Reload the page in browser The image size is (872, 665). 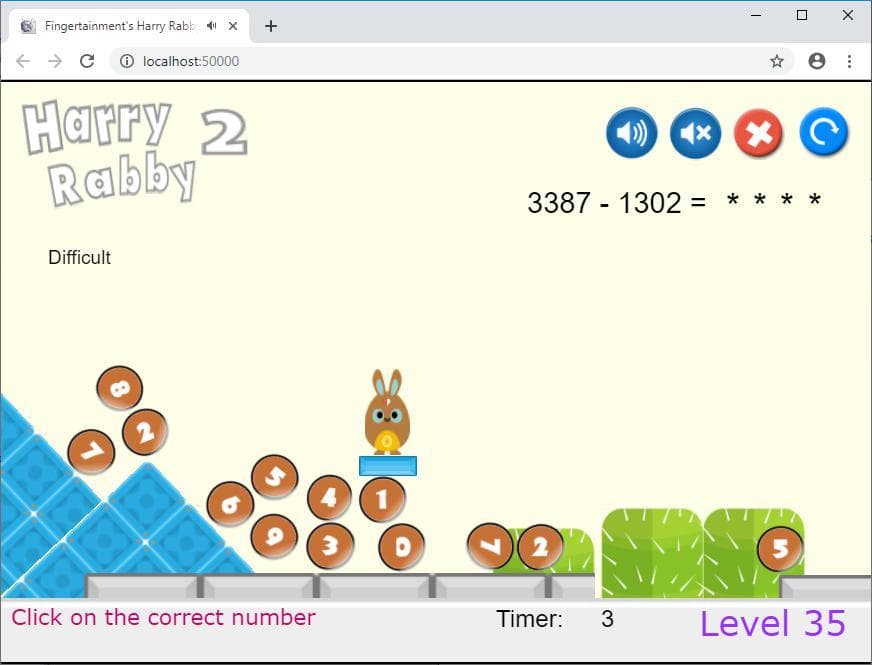(x=87, y=61)
